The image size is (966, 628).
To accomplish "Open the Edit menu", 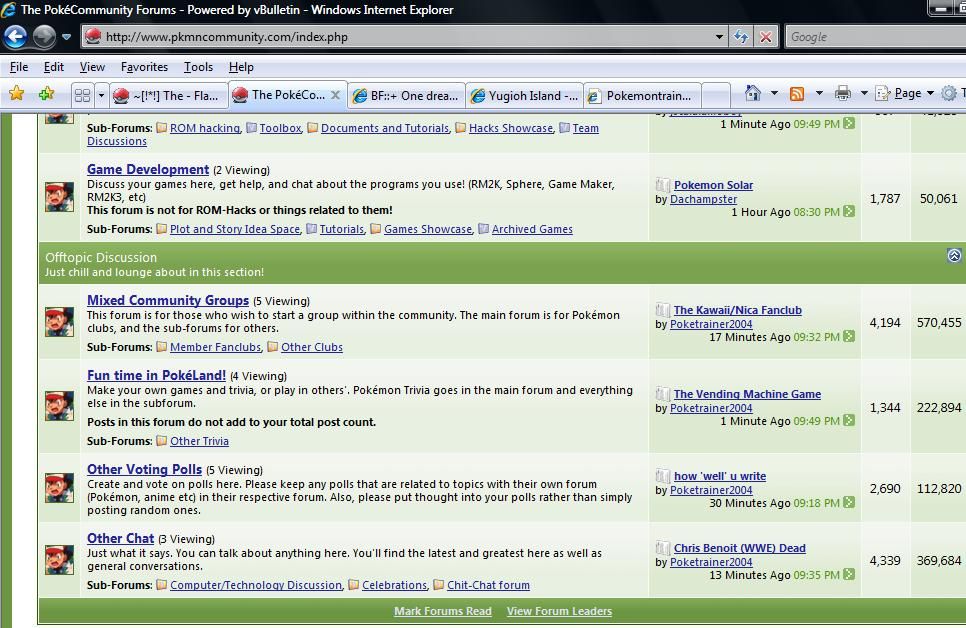I will 54,67.
